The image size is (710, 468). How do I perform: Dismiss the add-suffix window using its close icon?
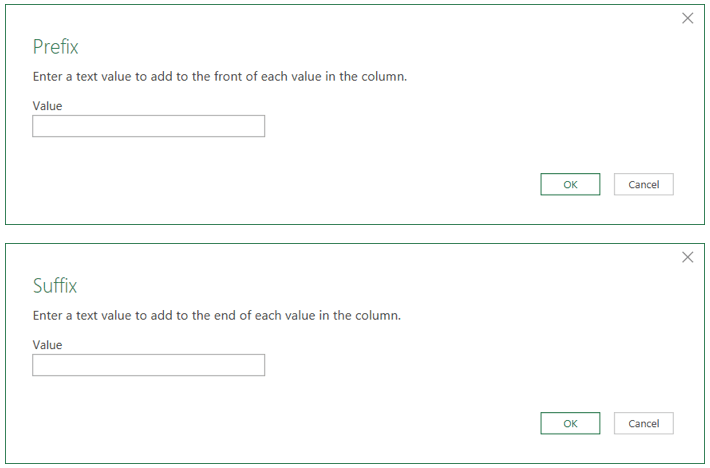[687, 257]
